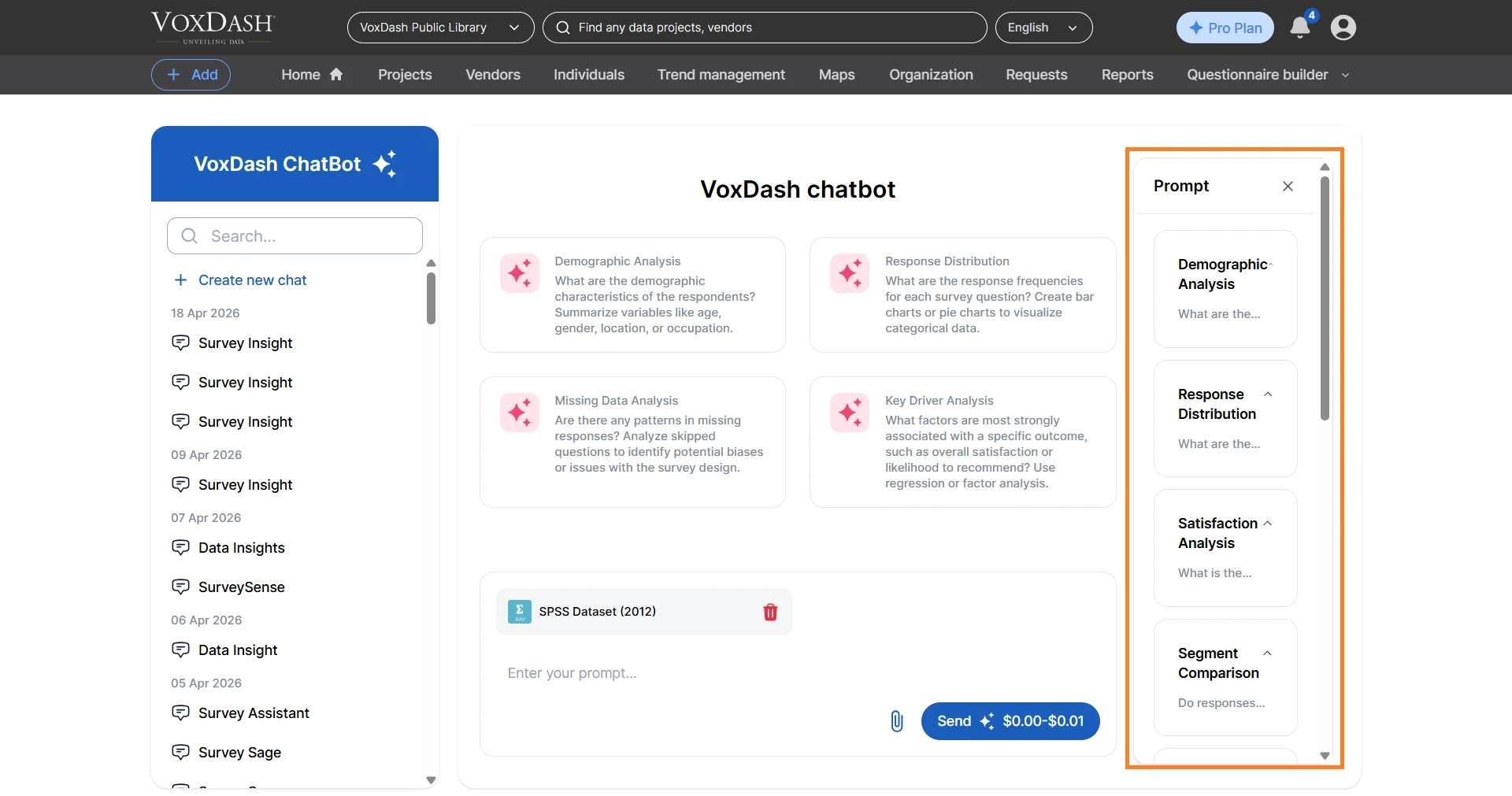
Task: Open the Projects menu
Action: point(405,75)
